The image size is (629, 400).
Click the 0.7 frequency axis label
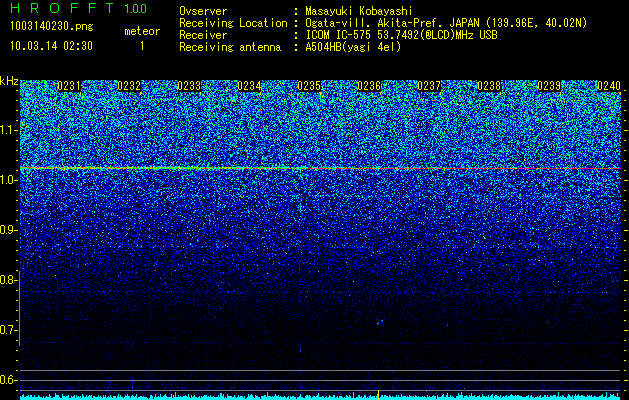[8, 330]
